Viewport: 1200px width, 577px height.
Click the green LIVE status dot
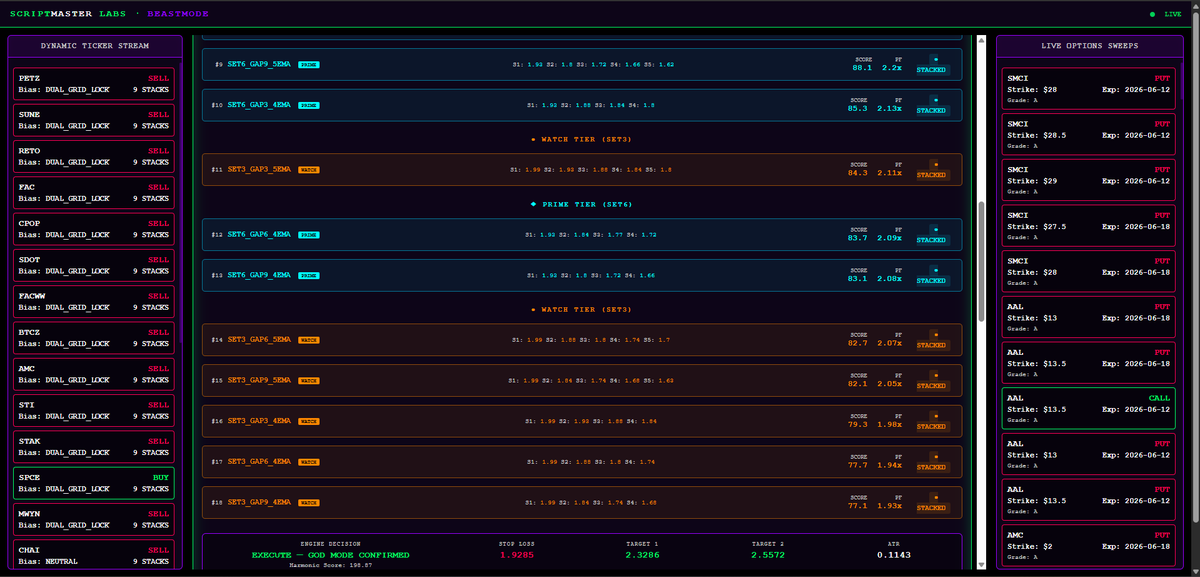coord(1152,14)
